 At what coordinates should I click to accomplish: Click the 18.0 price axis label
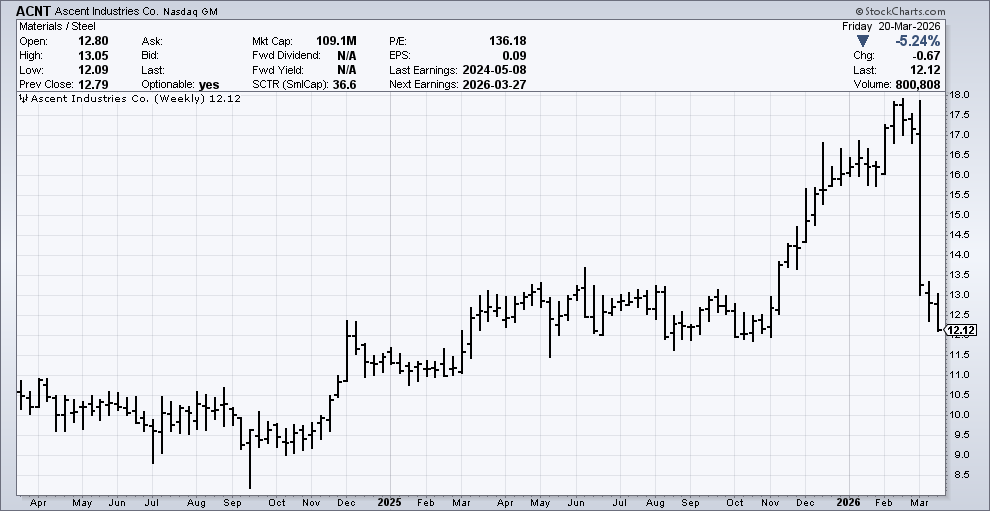point(960,95)
